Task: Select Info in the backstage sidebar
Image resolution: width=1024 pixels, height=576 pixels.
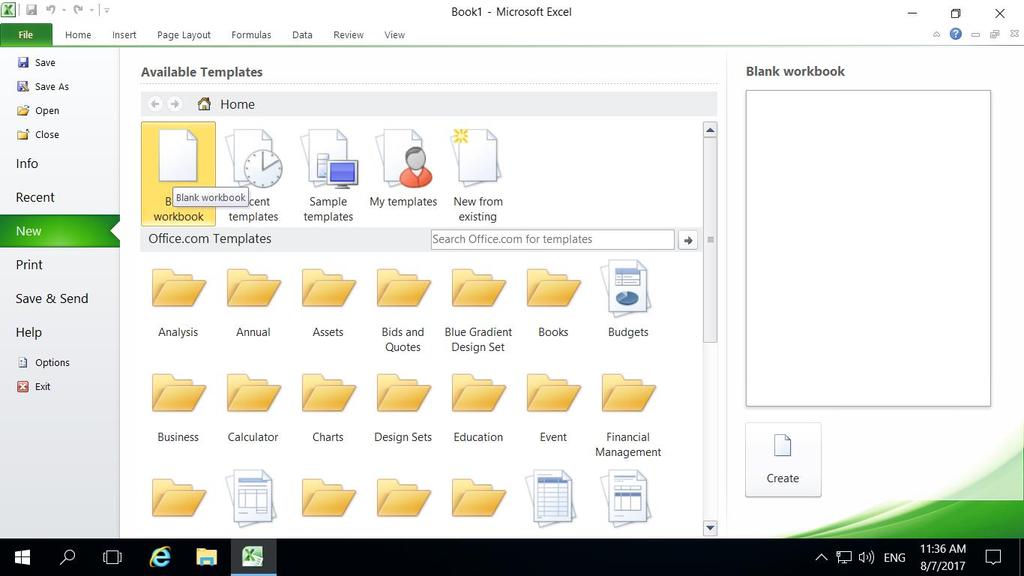Action: 27,163
